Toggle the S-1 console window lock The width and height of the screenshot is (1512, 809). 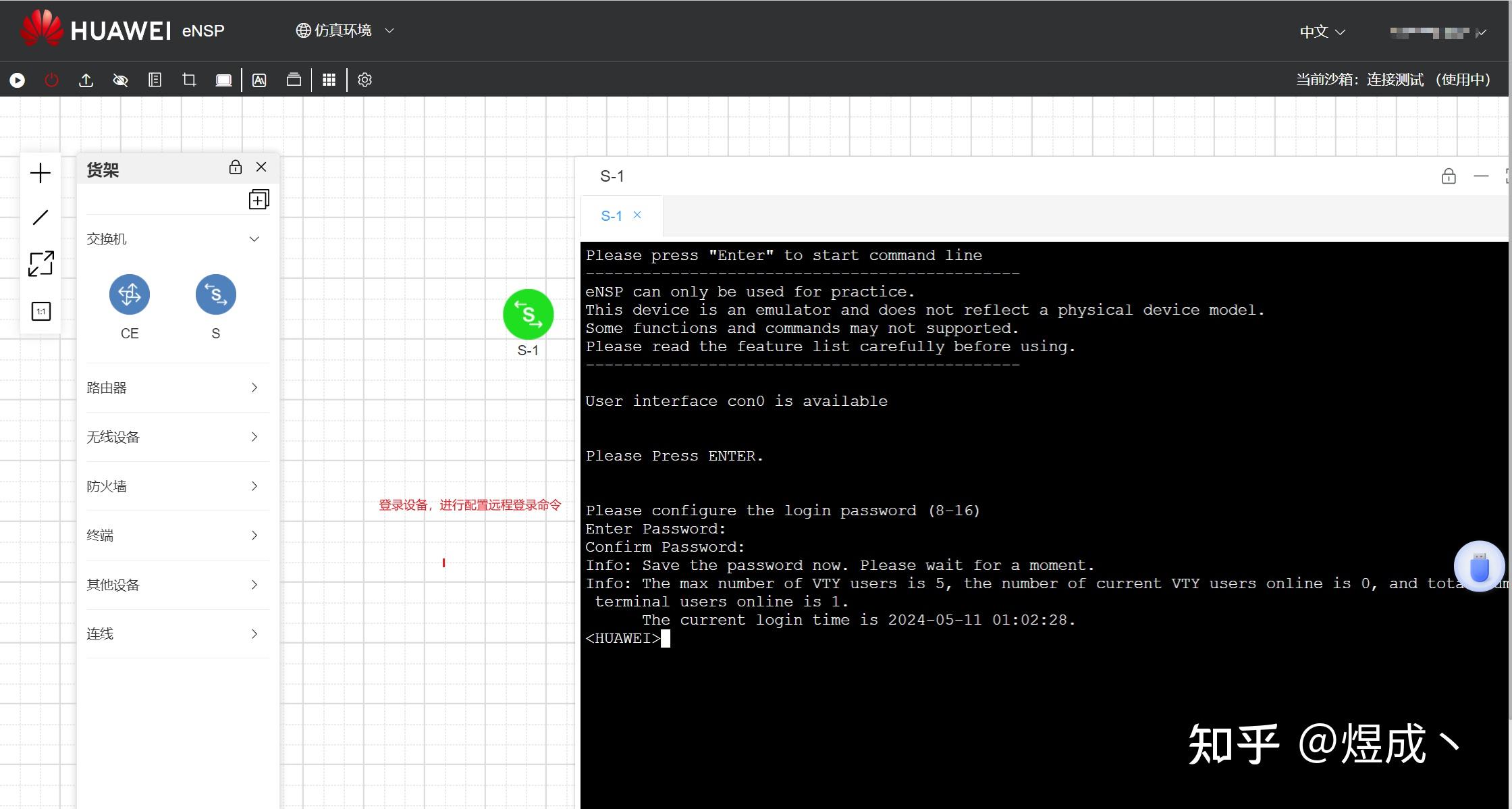click(1449, 176)
